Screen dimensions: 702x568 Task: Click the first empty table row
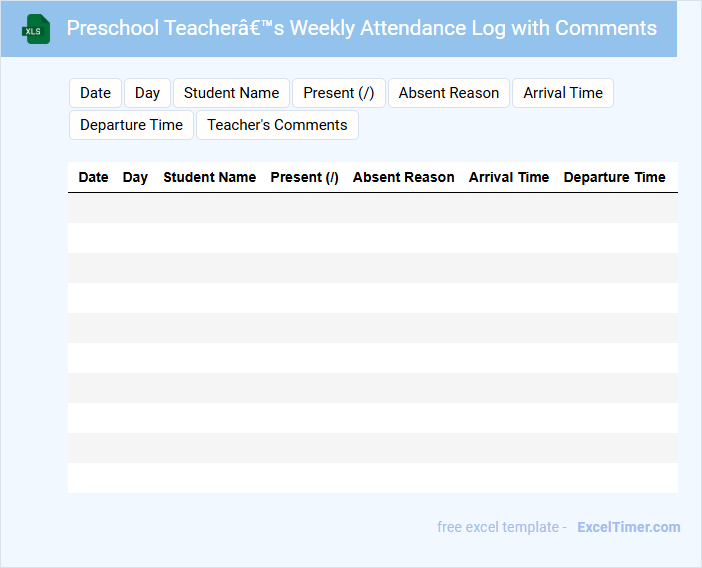(372, 208)
